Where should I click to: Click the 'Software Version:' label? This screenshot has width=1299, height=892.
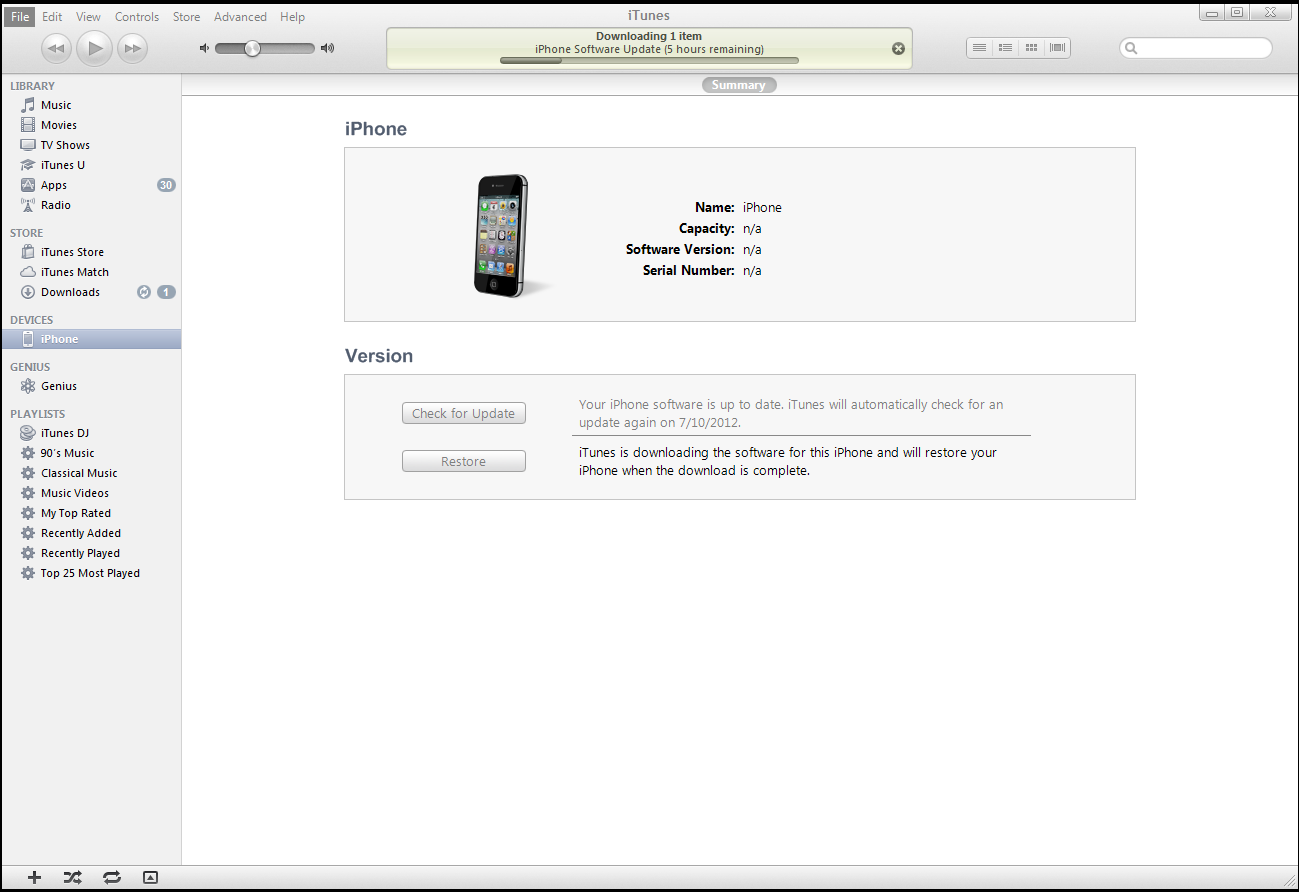680,249
